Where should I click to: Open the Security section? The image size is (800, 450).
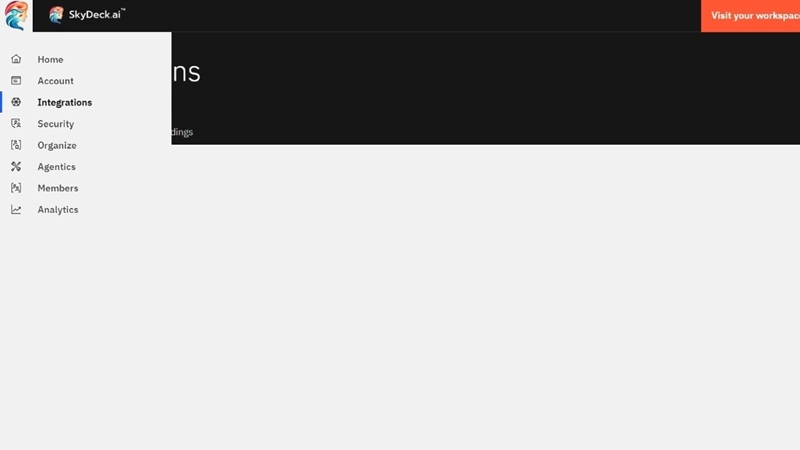55,124
